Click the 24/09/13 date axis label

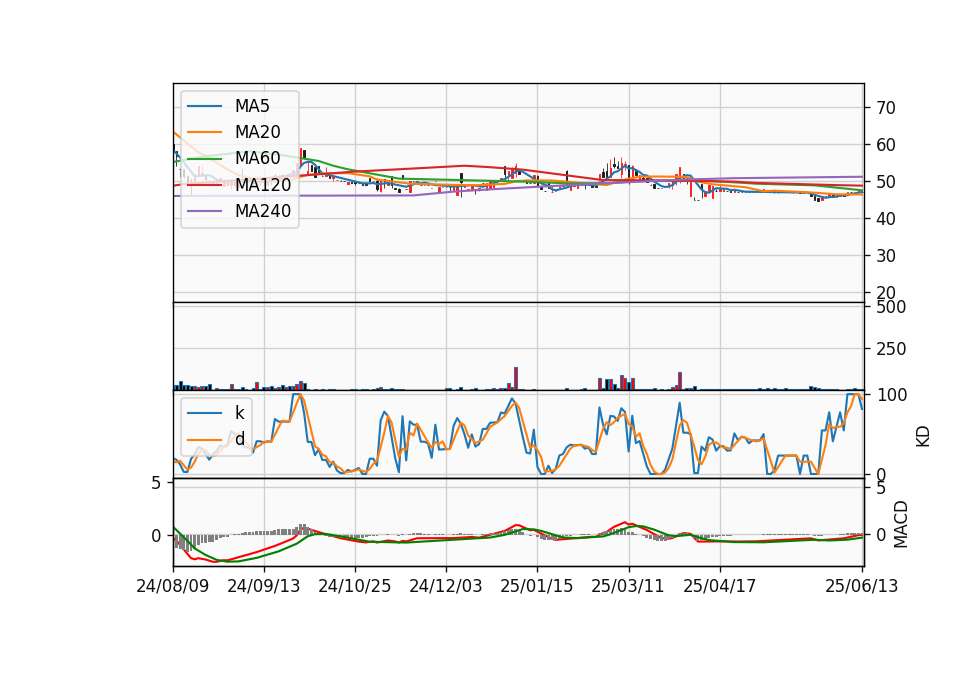tap(264, 586)
